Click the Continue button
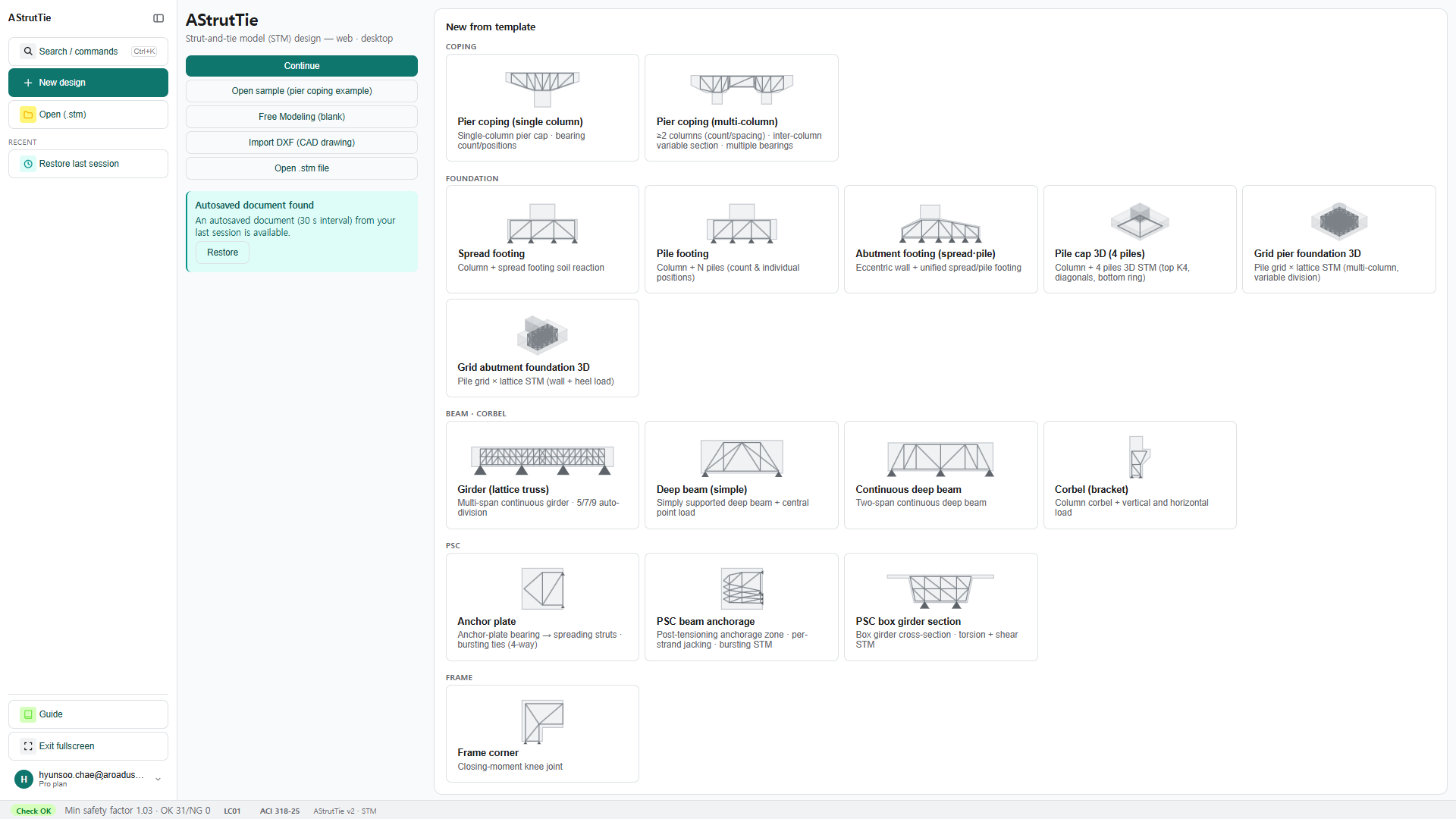 [302, 66]
